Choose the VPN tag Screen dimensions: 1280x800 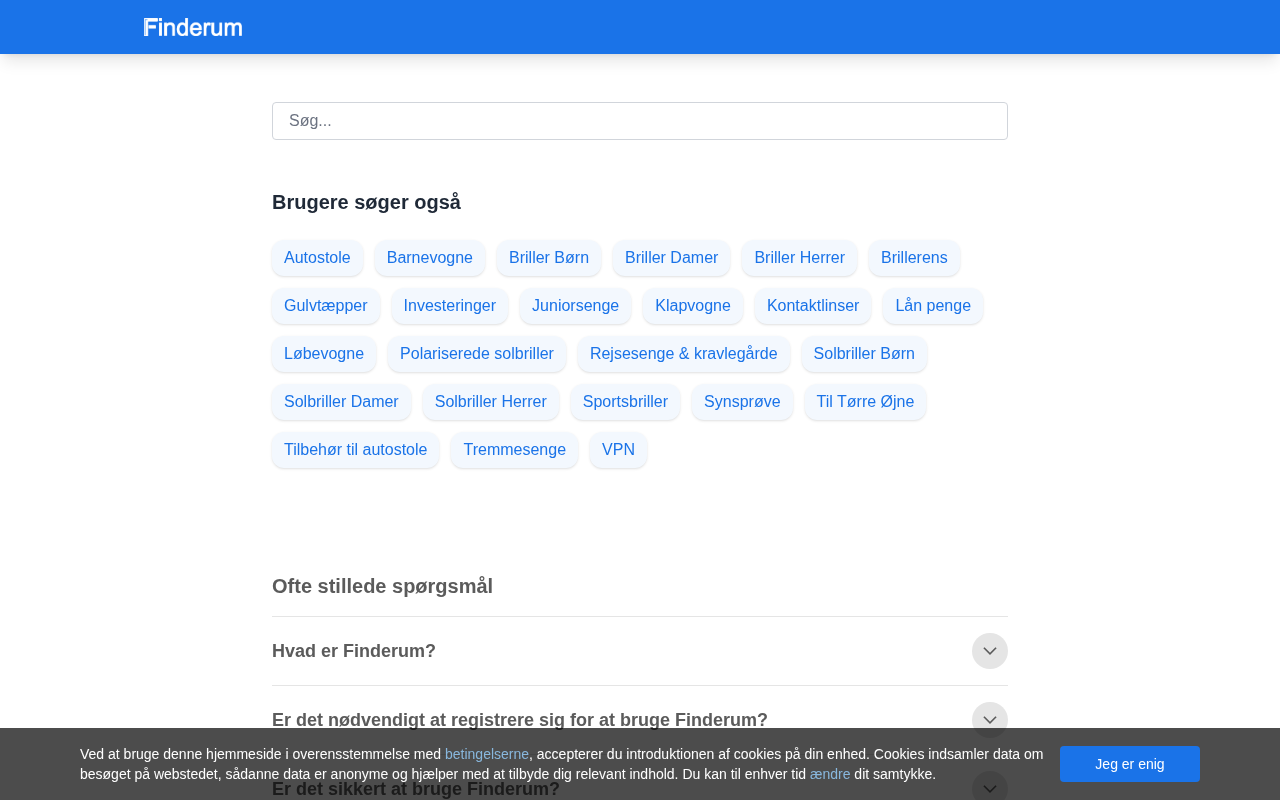(x=618, y=450)
